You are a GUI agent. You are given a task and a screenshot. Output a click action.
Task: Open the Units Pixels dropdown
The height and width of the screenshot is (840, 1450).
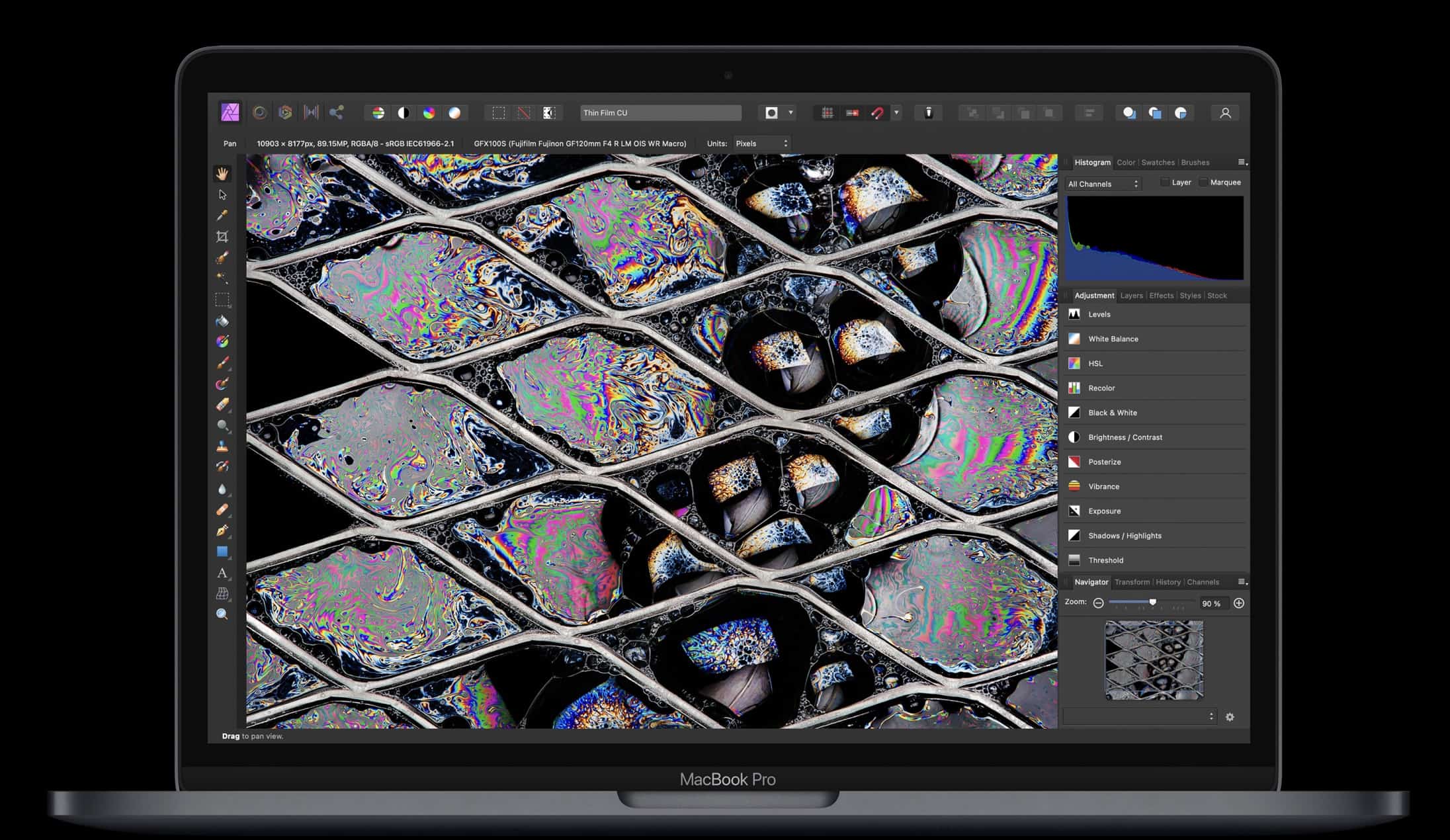[761, 144]
